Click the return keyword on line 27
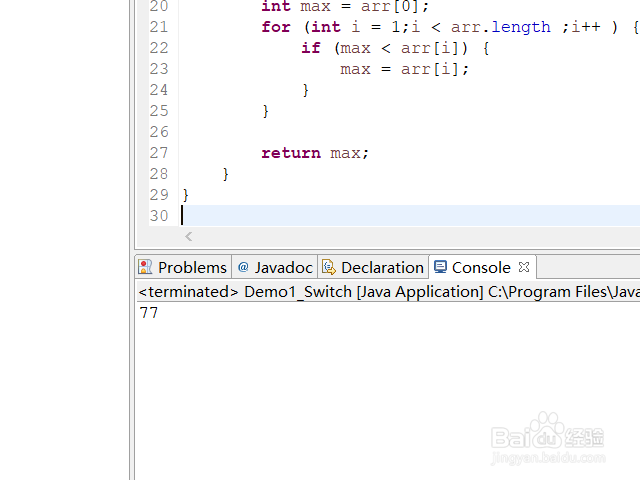 coord(291,153)
